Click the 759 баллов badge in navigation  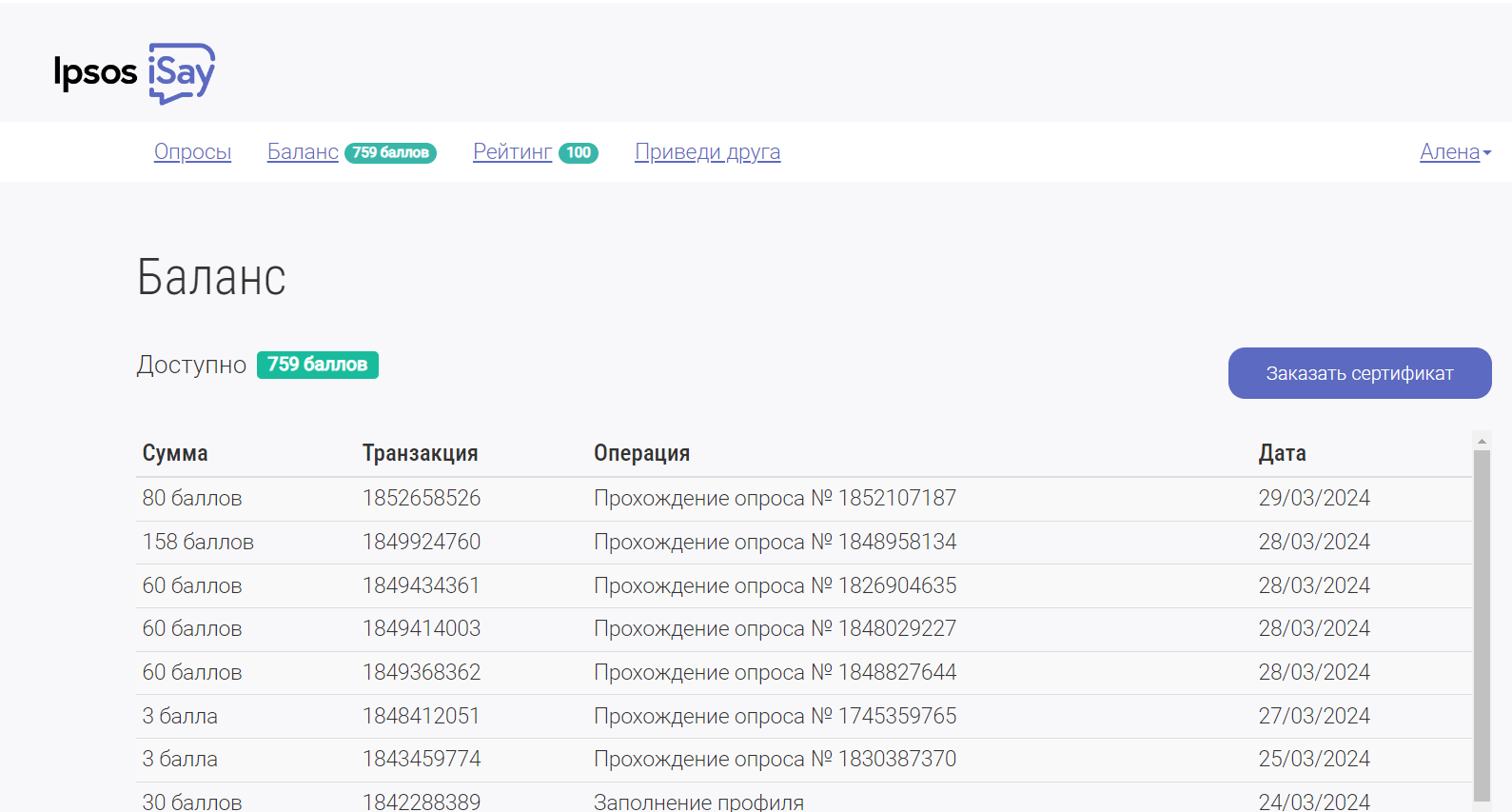point(390,153)
